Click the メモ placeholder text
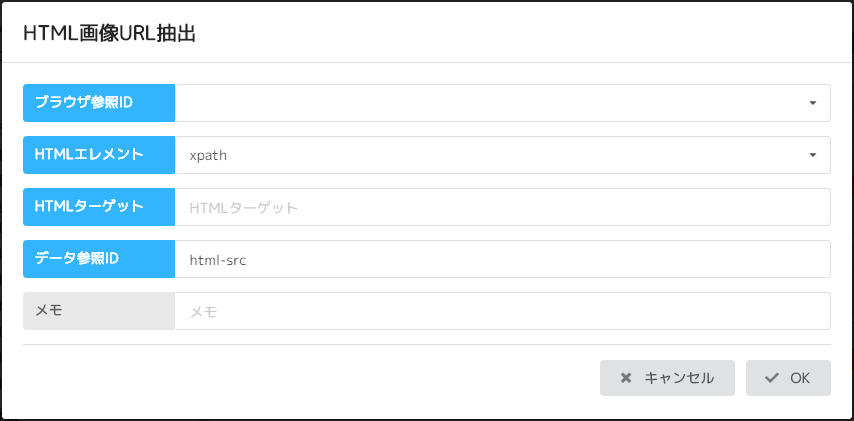The image size is (854, 421). [203, 312]
